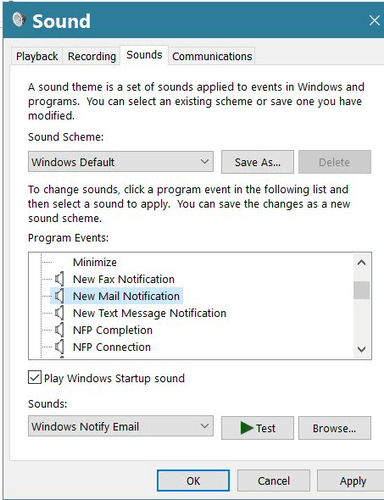Open the Sound Scheme dropdown

pyautogui.click(x=121, y=162)
